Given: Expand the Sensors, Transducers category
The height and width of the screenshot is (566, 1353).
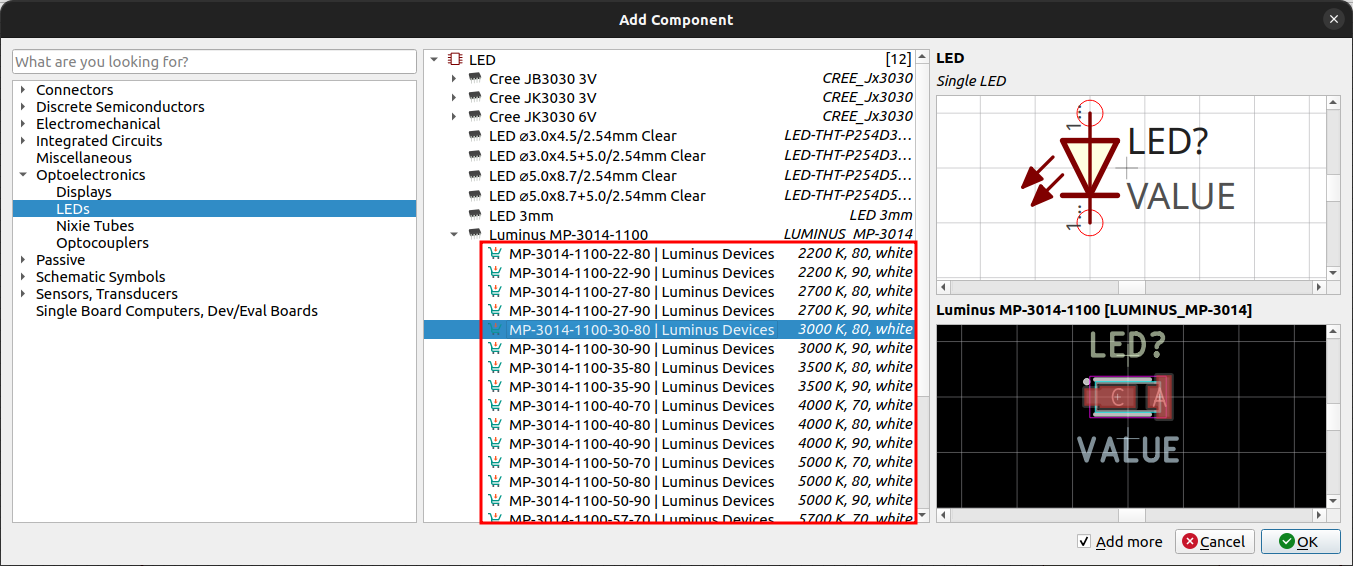Looking at the screenshot, I should (23, 294).
